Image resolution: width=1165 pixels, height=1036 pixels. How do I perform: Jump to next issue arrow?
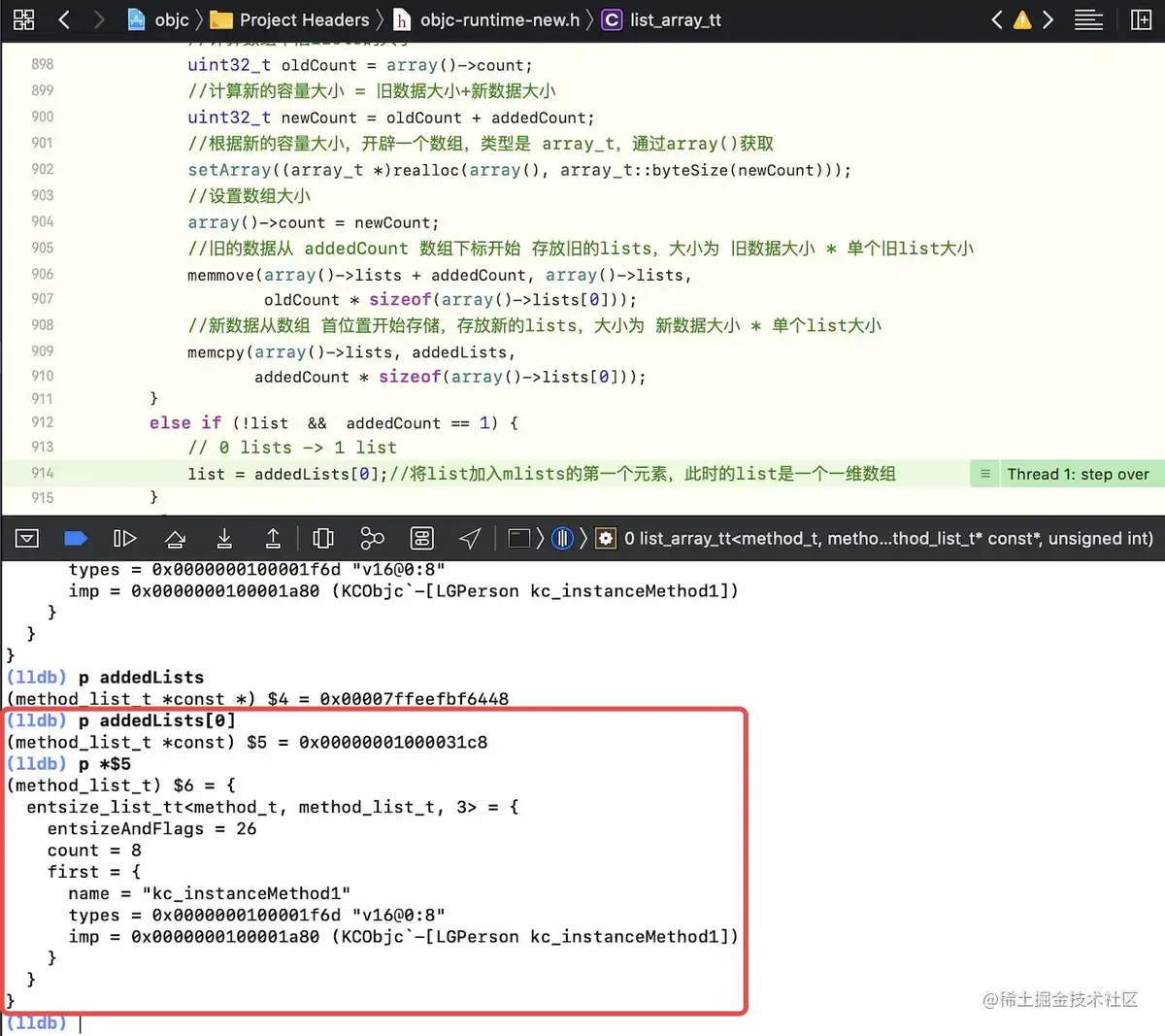[1048, 19]
